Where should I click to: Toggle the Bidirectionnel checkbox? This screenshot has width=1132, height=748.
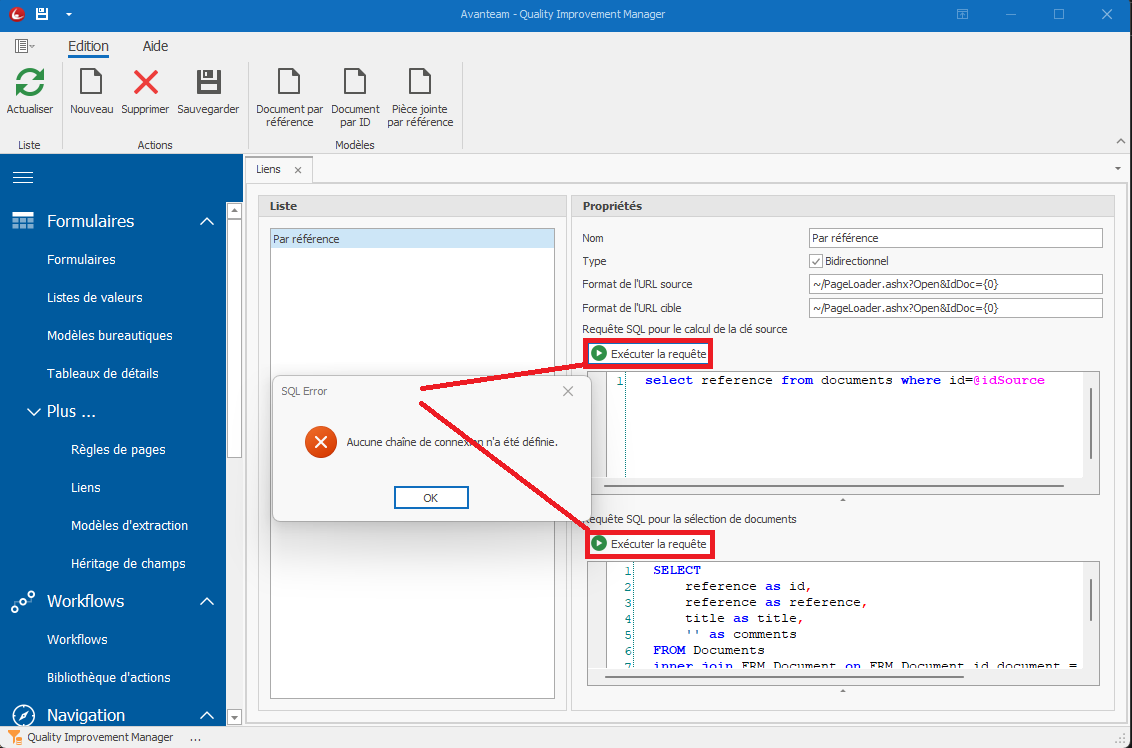816,261
